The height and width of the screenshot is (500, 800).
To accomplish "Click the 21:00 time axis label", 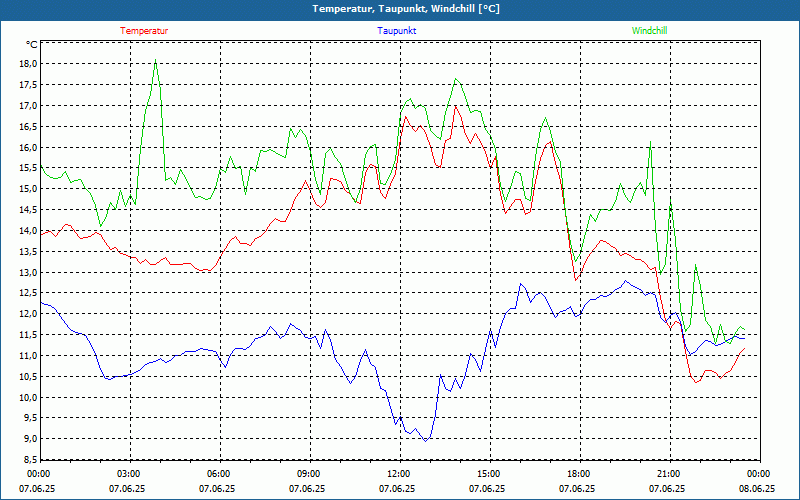I will click(x=668, y=474).
